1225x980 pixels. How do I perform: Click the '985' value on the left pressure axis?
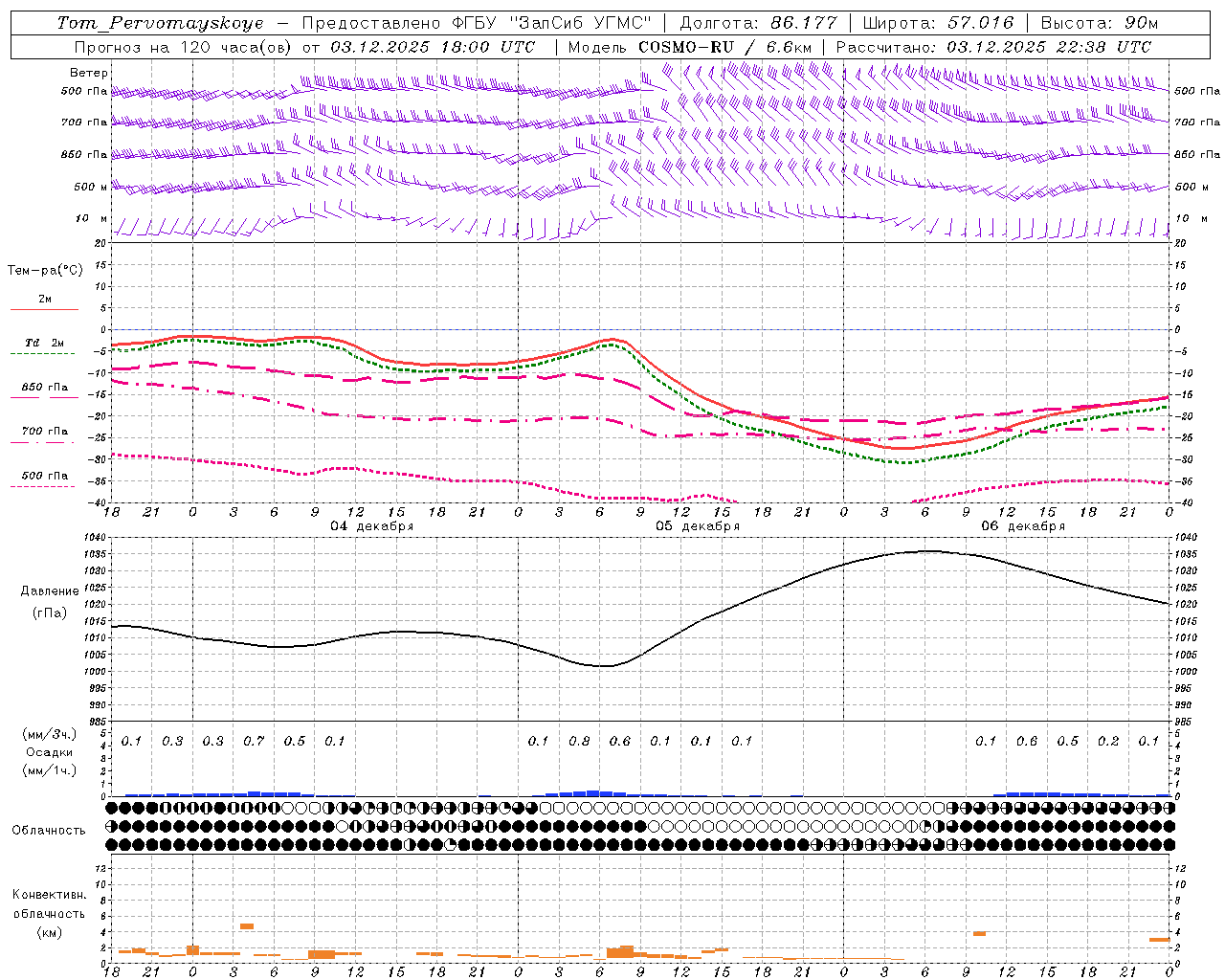coord(100,722)
